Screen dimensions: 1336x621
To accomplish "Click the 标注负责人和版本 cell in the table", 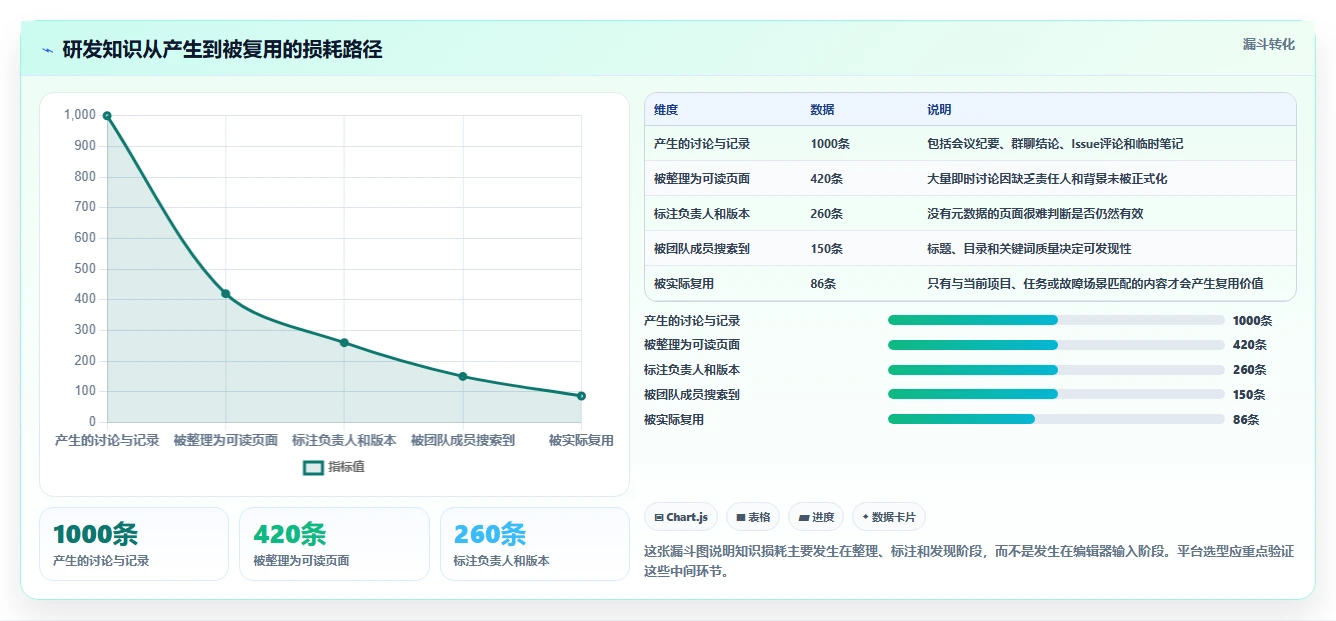I will [702, 214].
